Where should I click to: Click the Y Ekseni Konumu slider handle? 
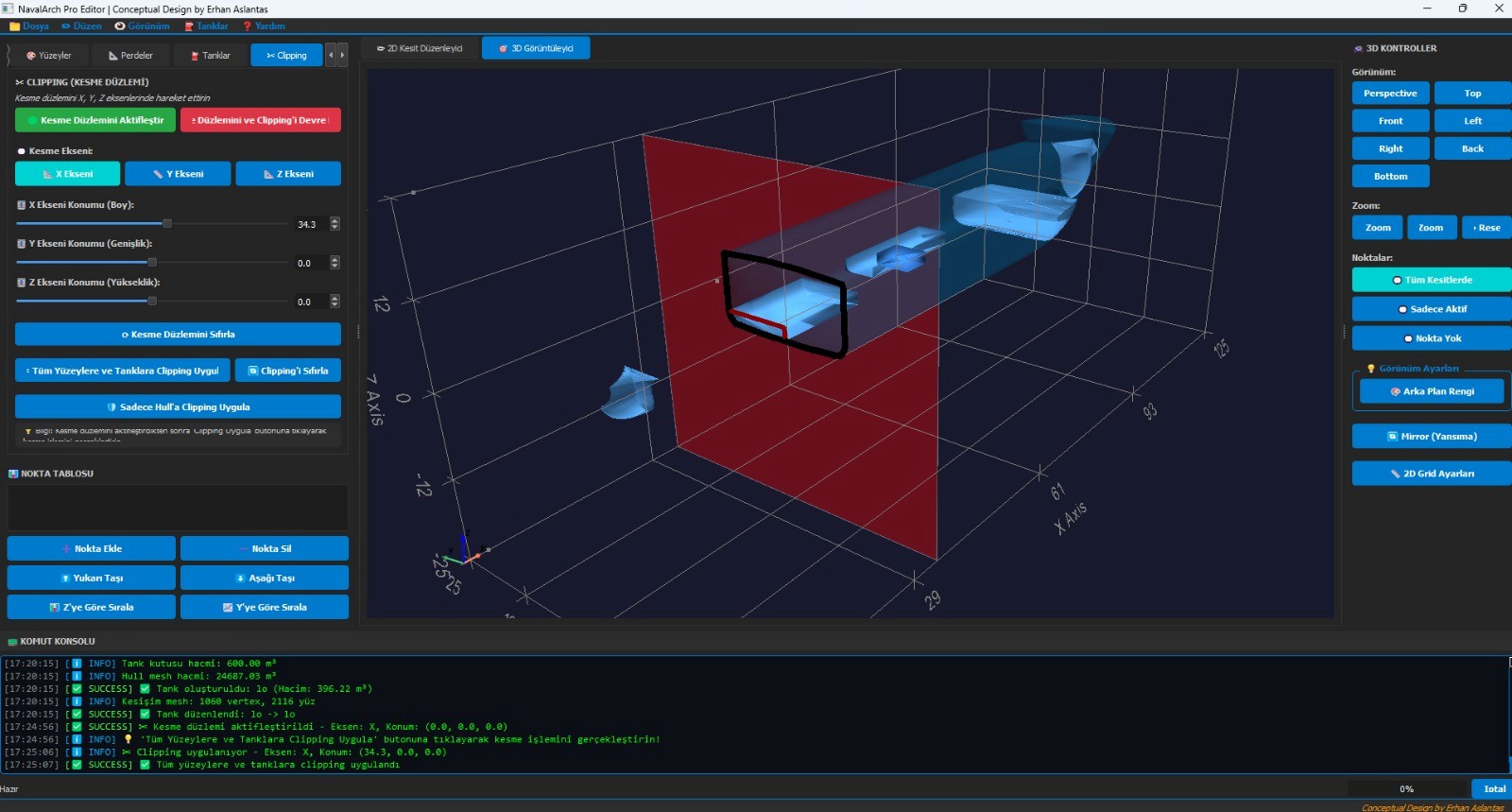coord(152,263)
